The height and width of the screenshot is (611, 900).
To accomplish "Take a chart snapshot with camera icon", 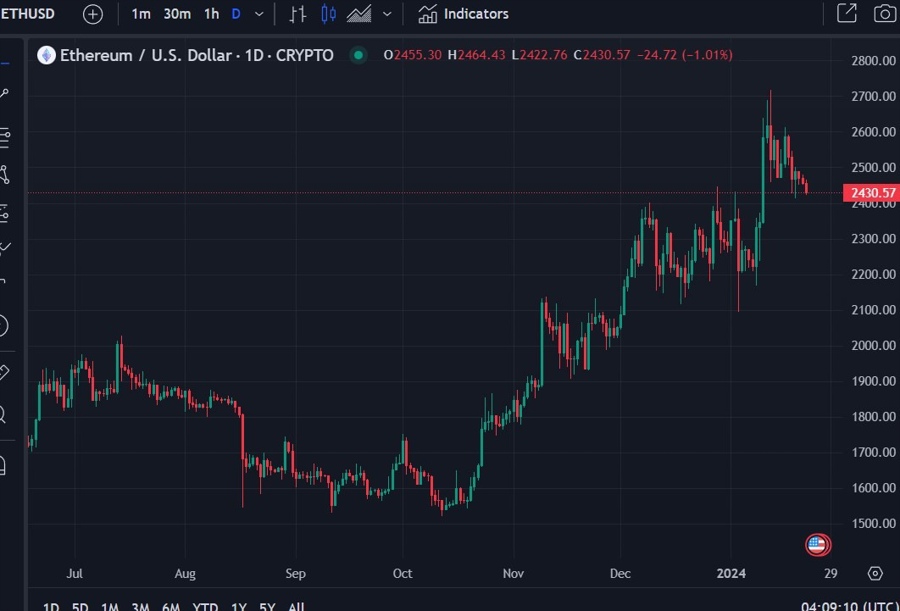I will [x=885, y=13].
